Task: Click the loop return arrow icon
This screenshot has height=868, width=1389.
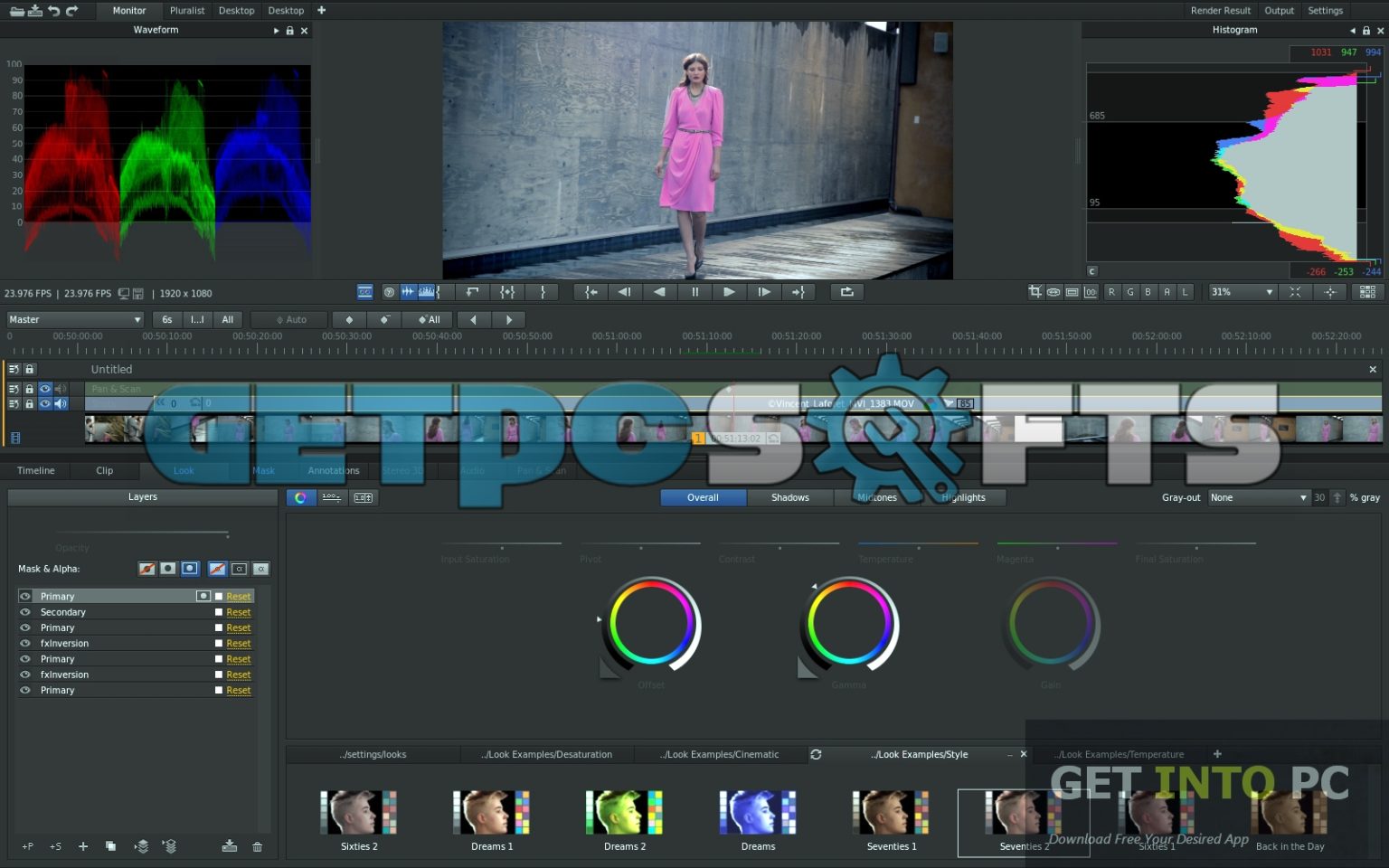Action: click(x=472, y=292)
